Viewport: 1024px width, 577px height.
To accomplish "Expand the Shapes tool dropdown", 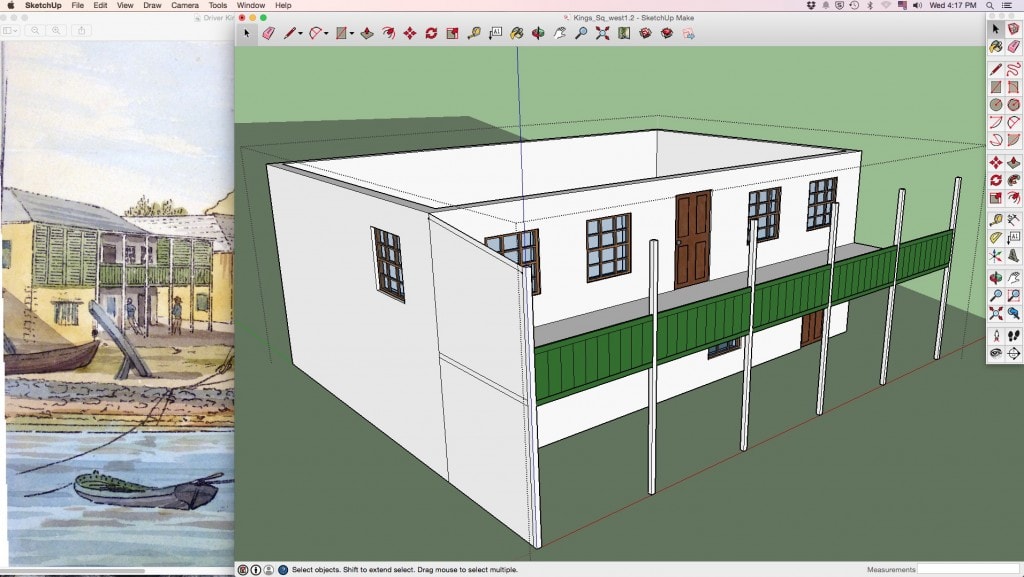I will pos(351,33).
